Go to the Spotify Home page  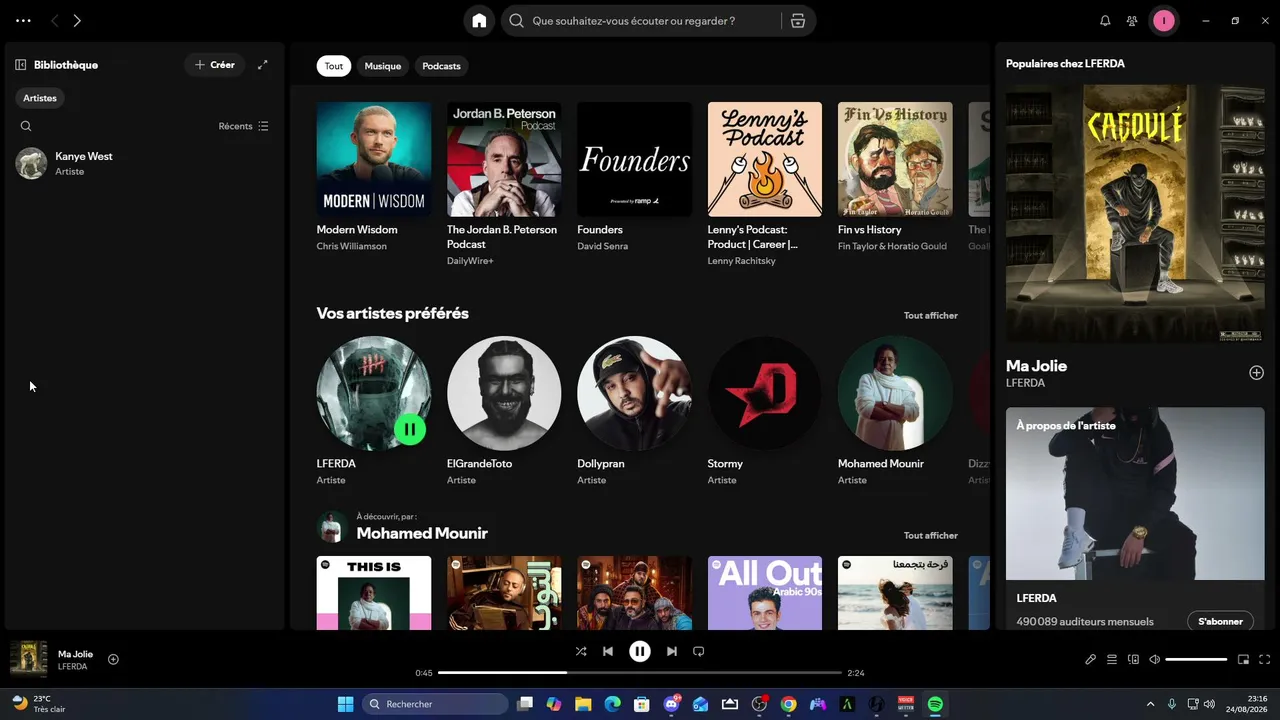(x=480, y=21)
